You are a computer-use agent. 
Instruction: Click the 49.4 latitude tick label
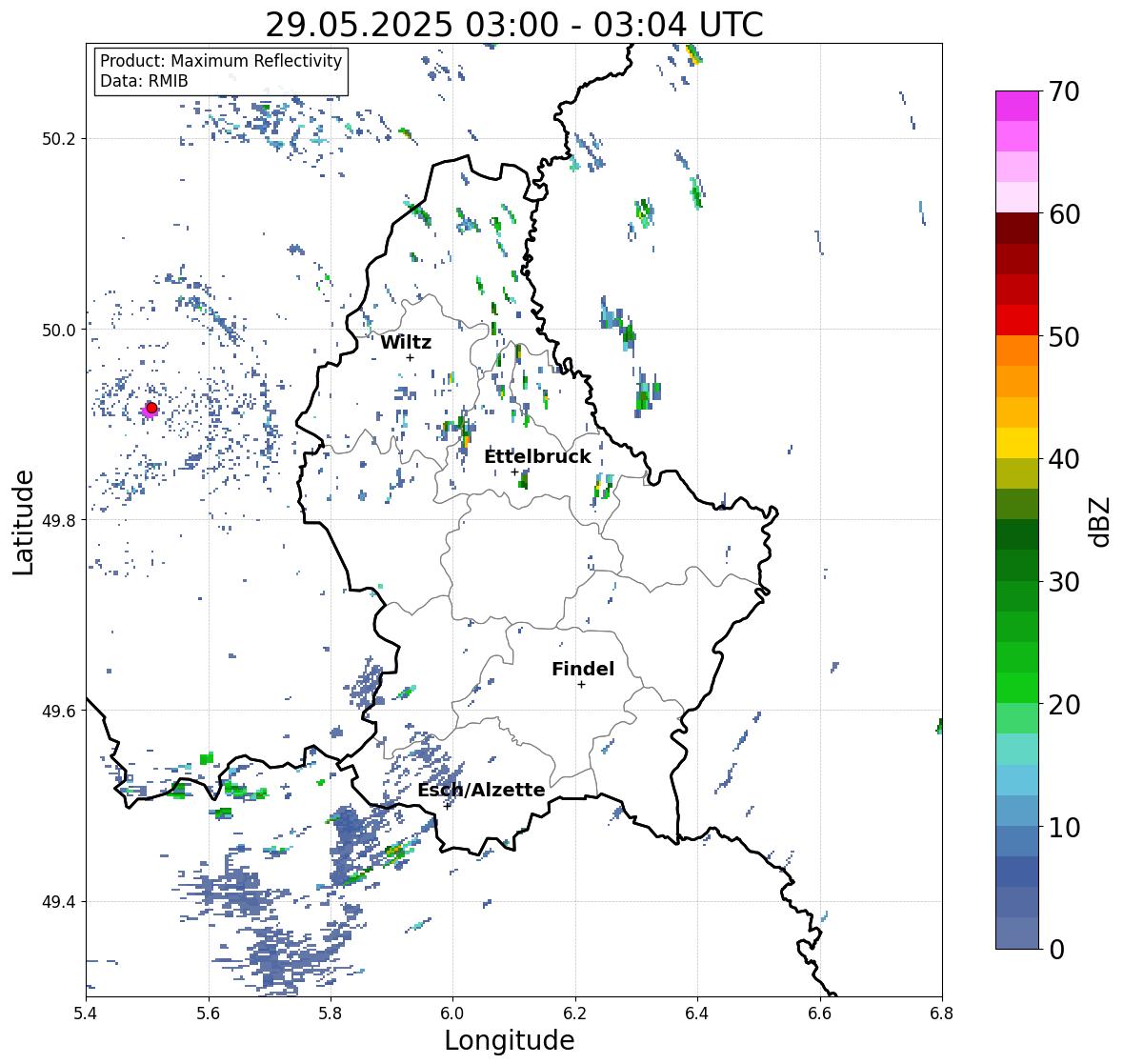tap(59, 901)
